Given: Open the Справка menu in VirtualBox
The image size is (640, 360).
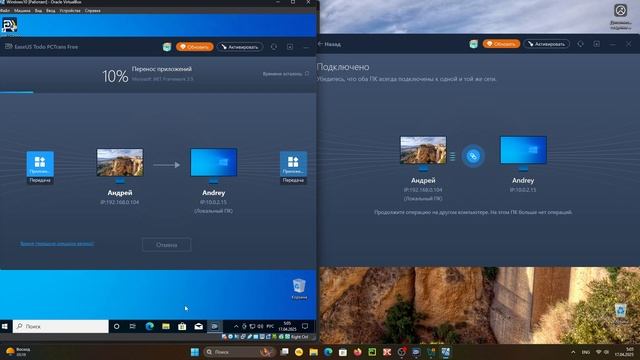Looking at the screenshot, I should (93, 11).
